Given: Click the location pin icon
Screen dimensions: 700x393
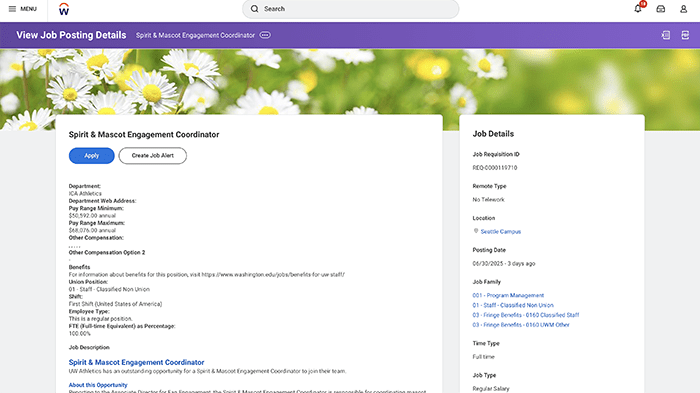Looking at the screenshot, I should [476, 231].
